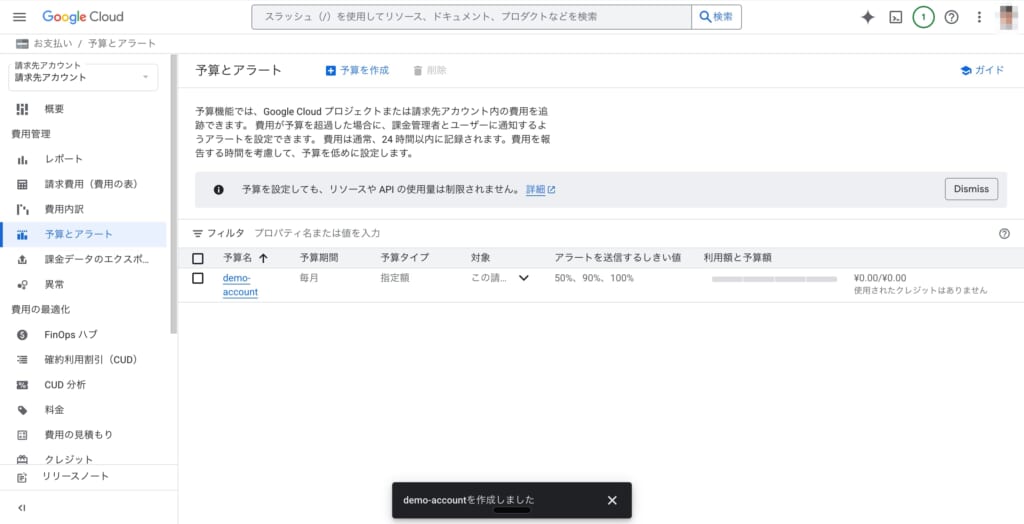Open 費用の見積もり in the sidebar
The height and width of the screenshot is (524, 1024).
tap(84, 434)
